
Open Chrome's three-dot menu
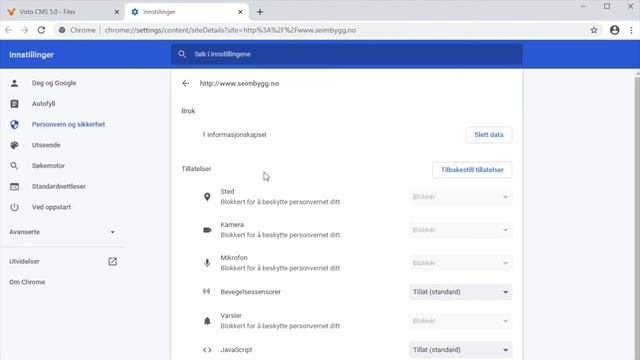[631, 30]
